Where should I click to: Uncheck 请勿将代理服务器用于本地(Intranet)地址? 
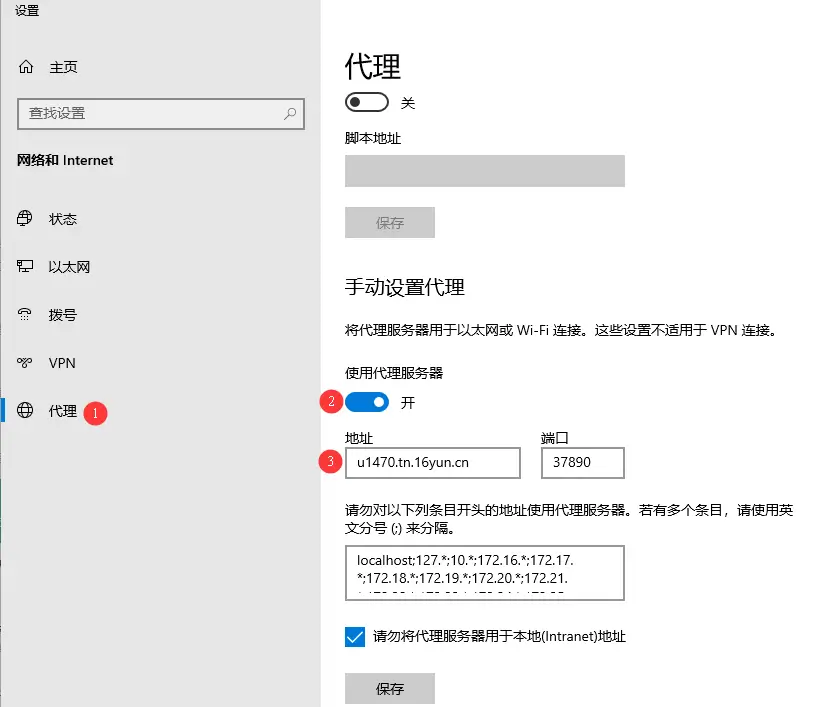[354, 636]
